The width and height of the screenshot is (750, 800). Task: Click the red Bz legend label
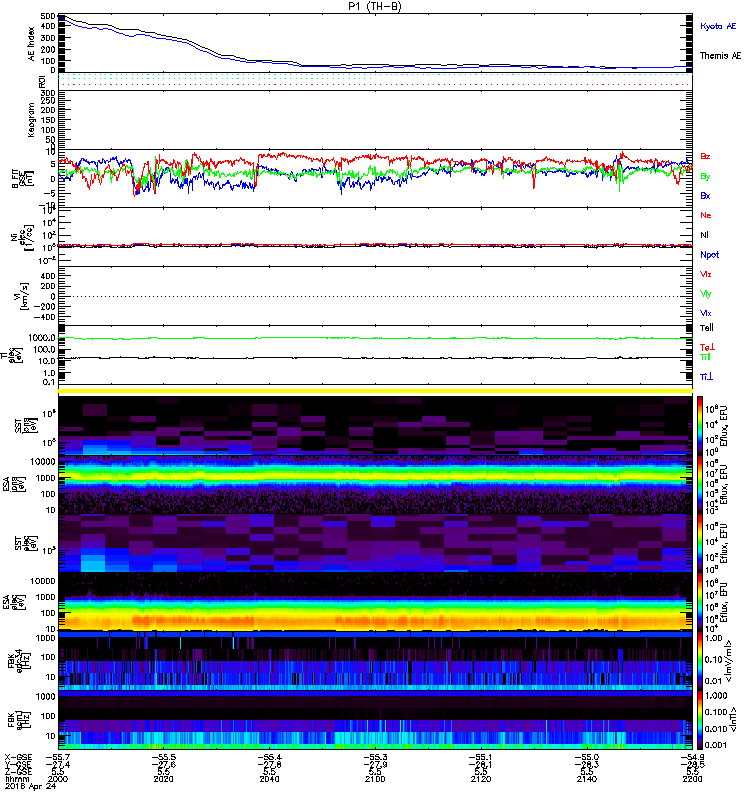(705, 157)
